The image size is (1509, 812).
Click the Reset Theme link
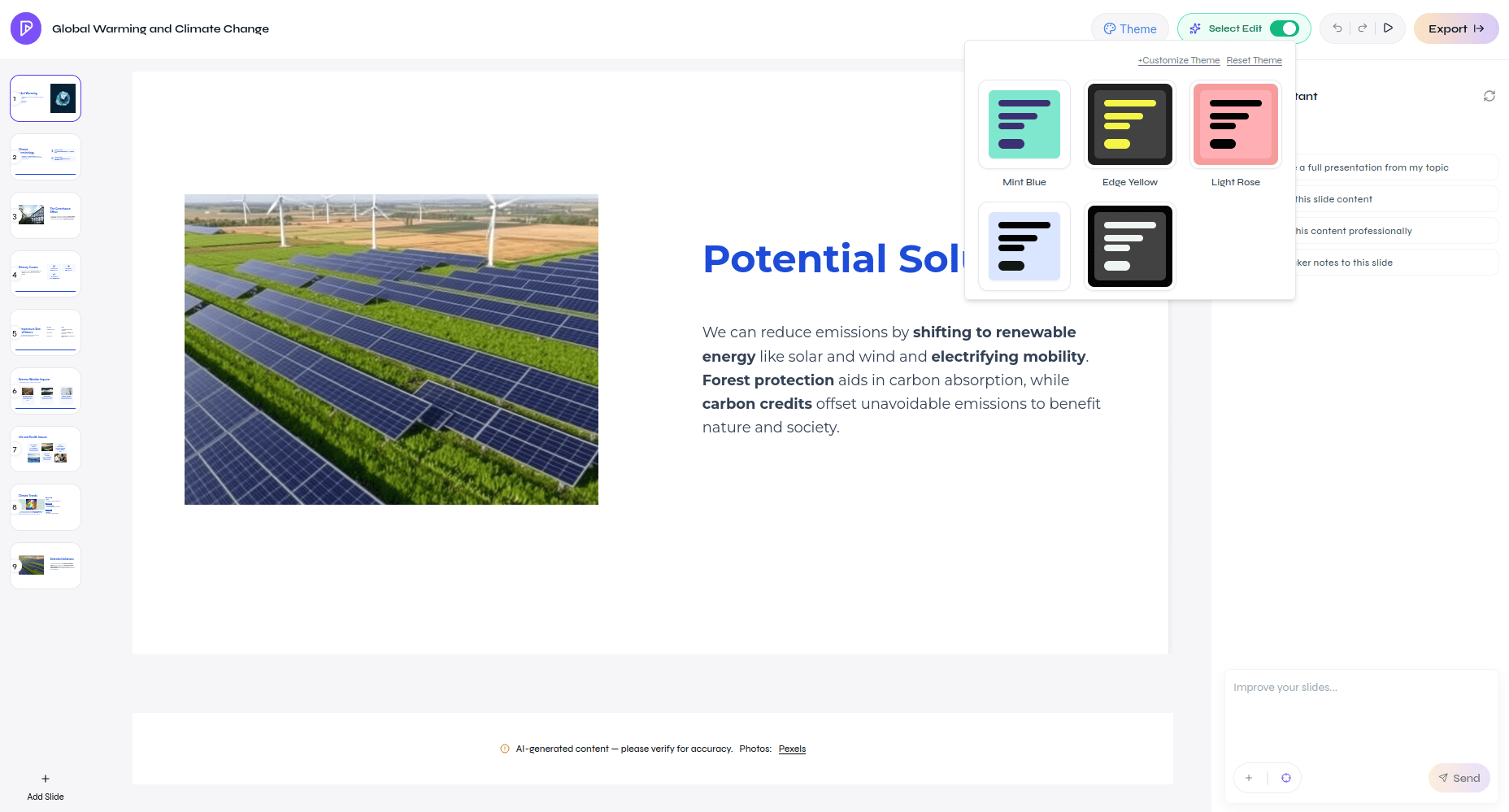(1254, 60)
